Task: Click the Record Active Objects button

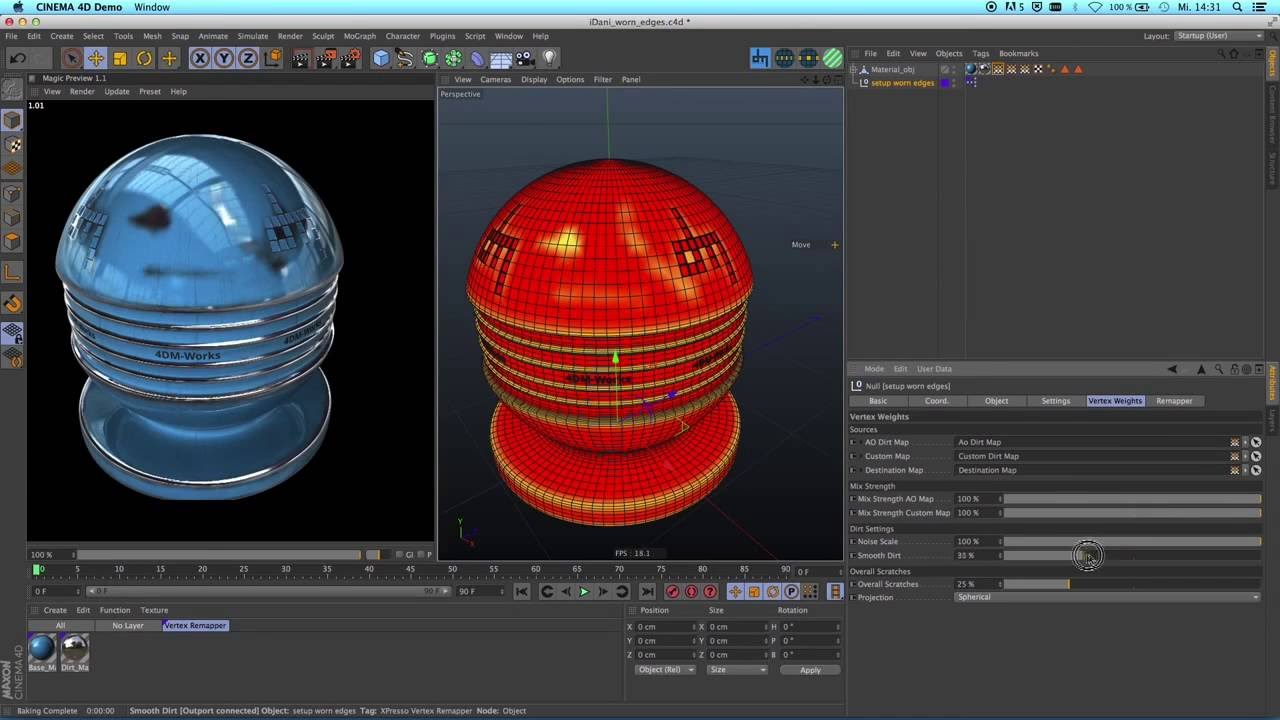Action: click(672, 591)
